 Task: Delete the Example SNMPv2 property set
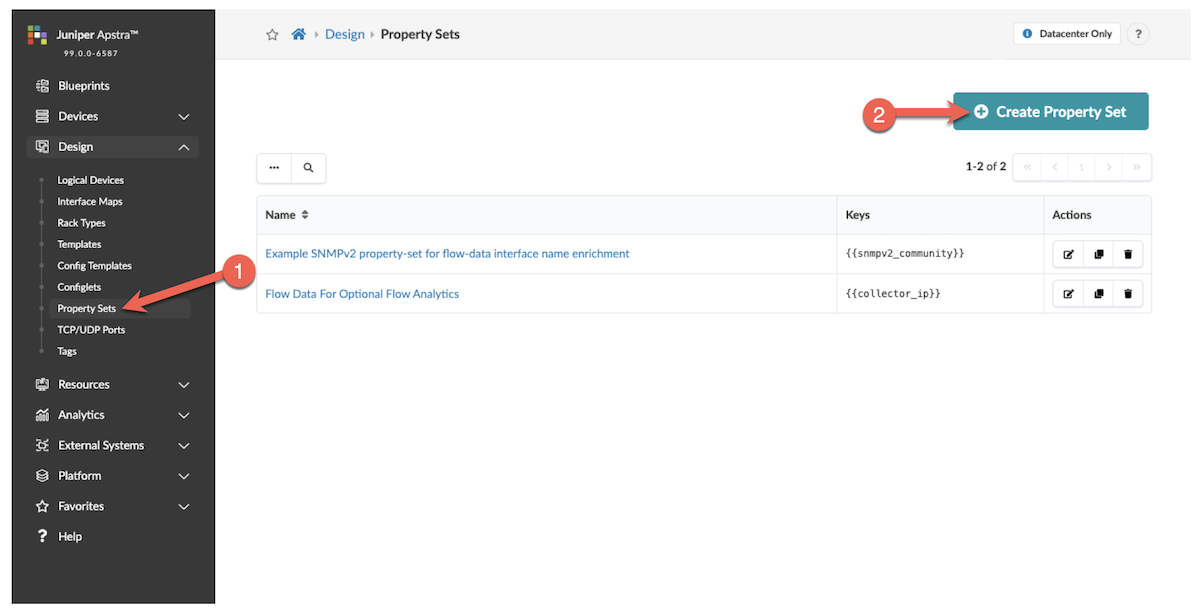[x=1128, y=254]
